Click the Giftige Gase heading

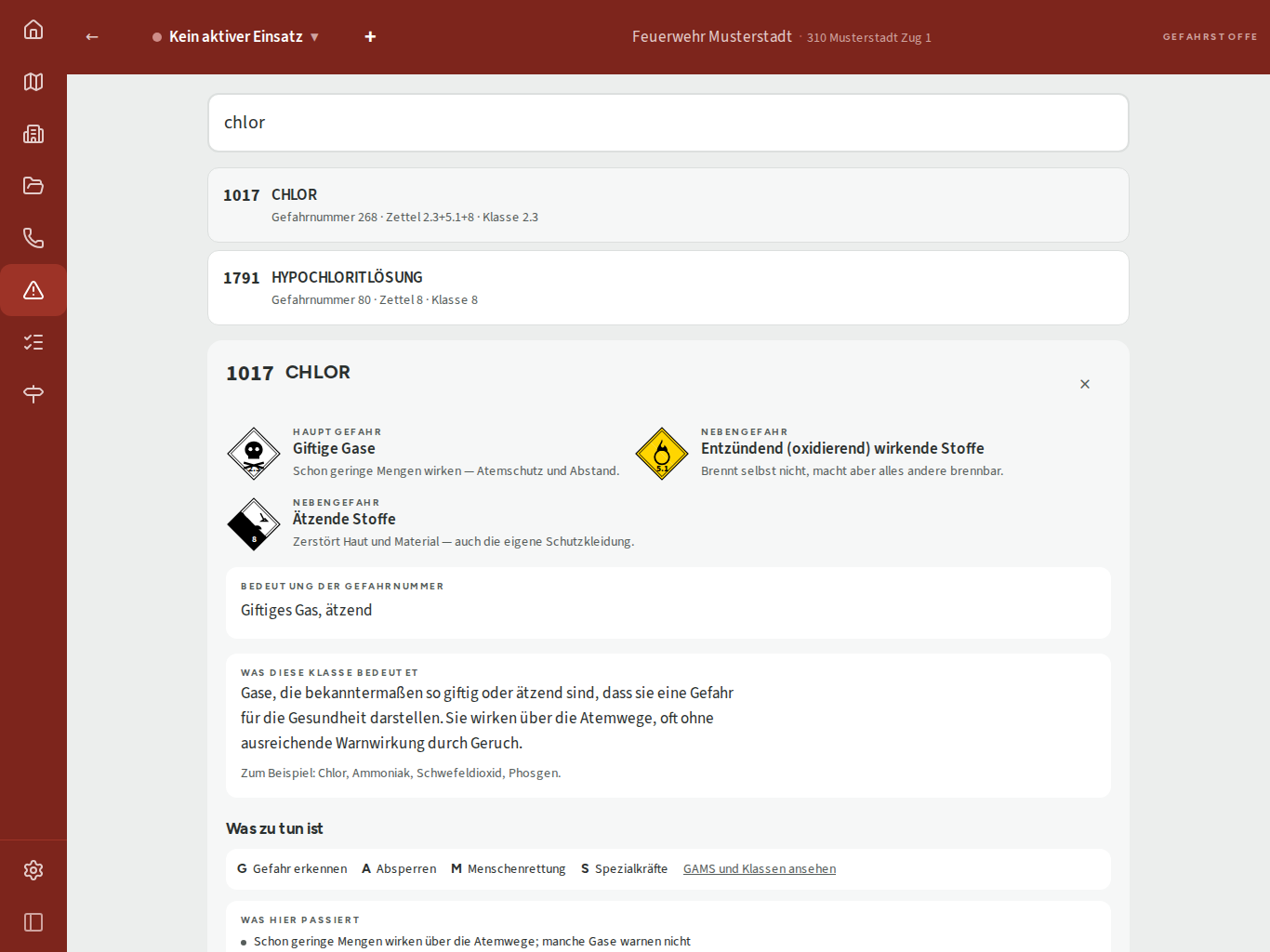point(334,448)
